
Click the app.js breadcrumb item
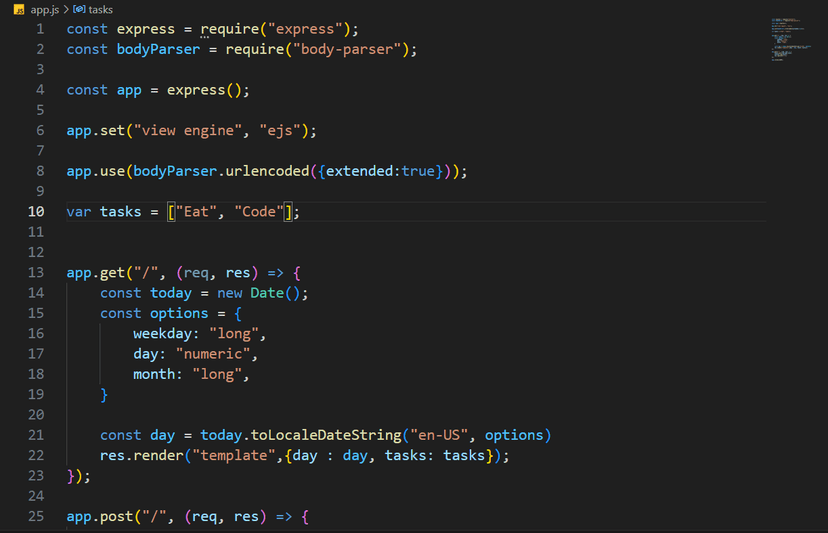click(x=44, y=10)
